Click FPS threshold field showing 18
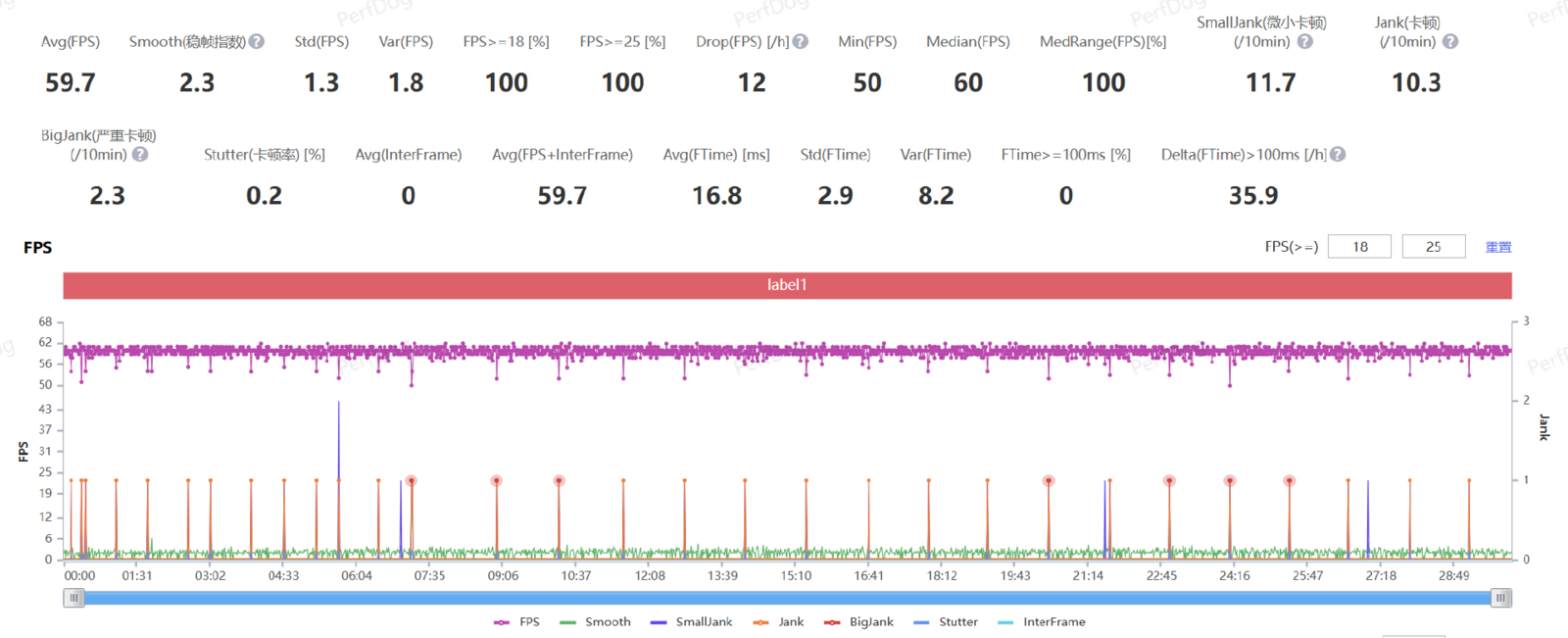 click(x=1359, y=247)
